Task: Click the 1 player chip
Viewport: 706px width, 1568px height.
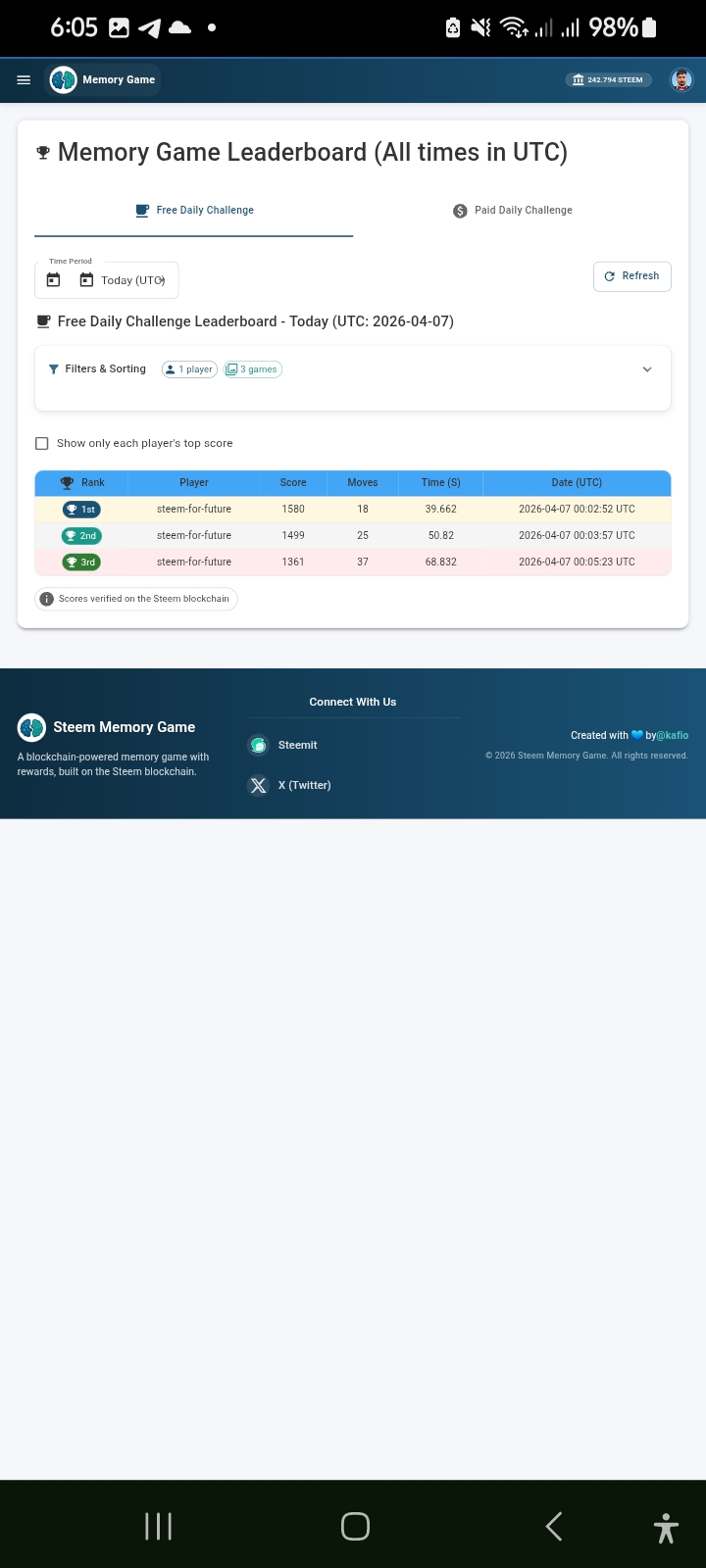Action: tap(189, 369)
